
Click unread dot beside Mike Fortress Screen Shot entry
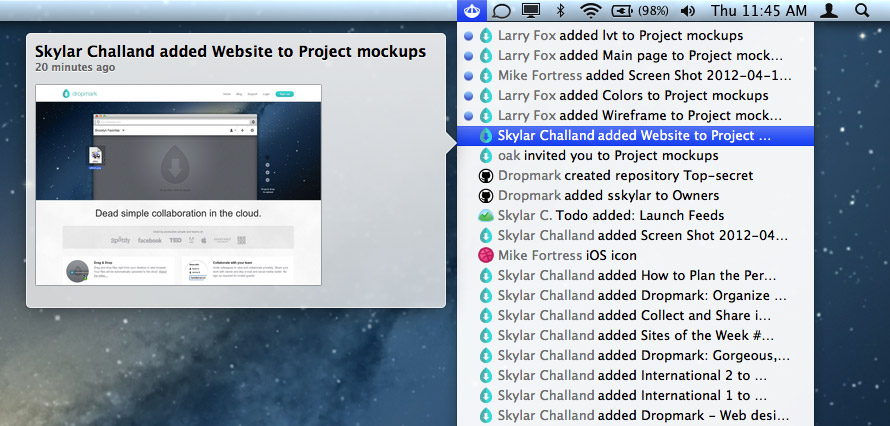click(x=469, y=75)
